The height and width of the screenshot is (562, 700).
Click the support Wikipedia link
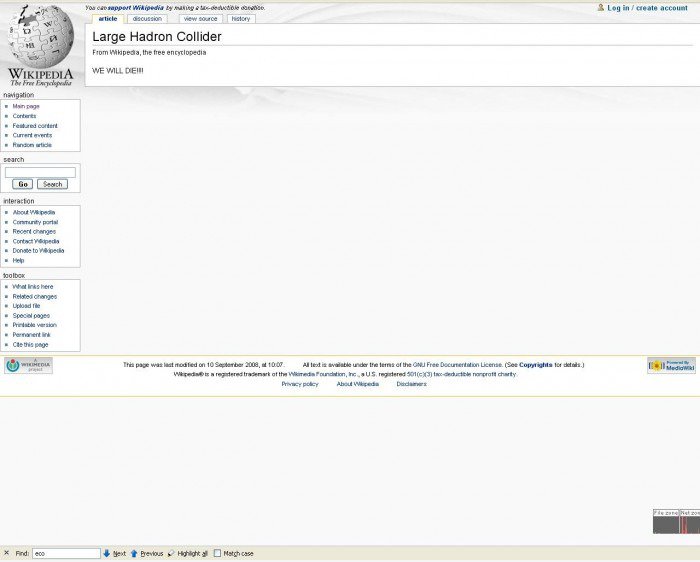click(x=136, y=8)
